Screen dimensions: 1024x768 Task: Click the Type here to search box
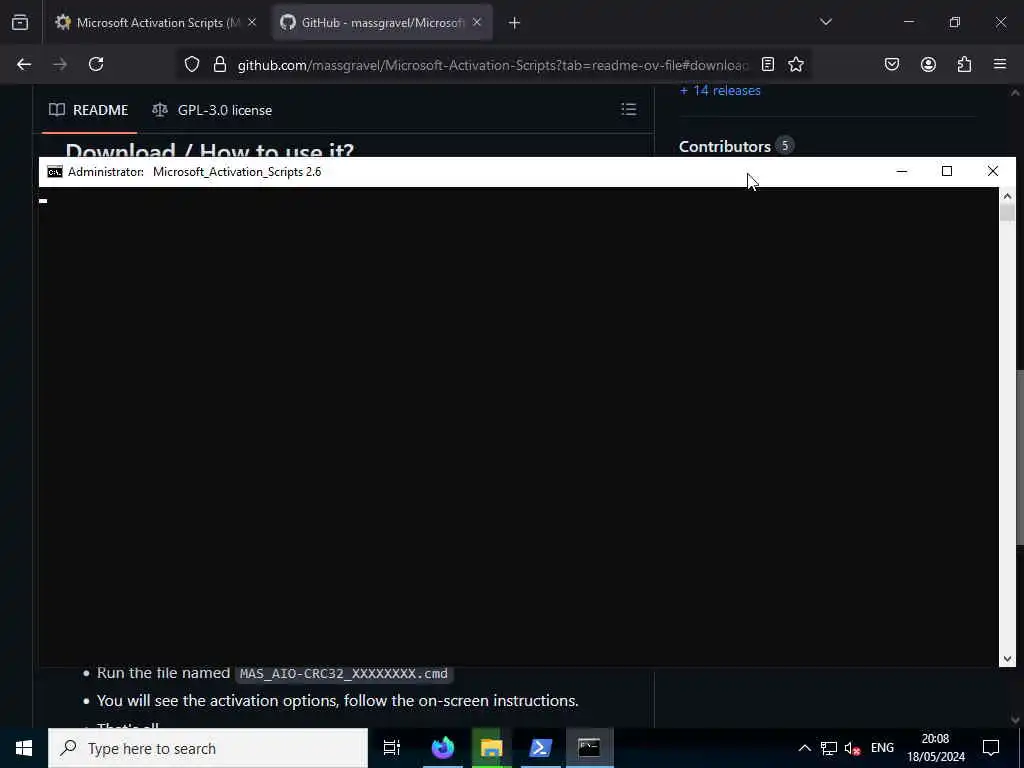coord(208,748)
